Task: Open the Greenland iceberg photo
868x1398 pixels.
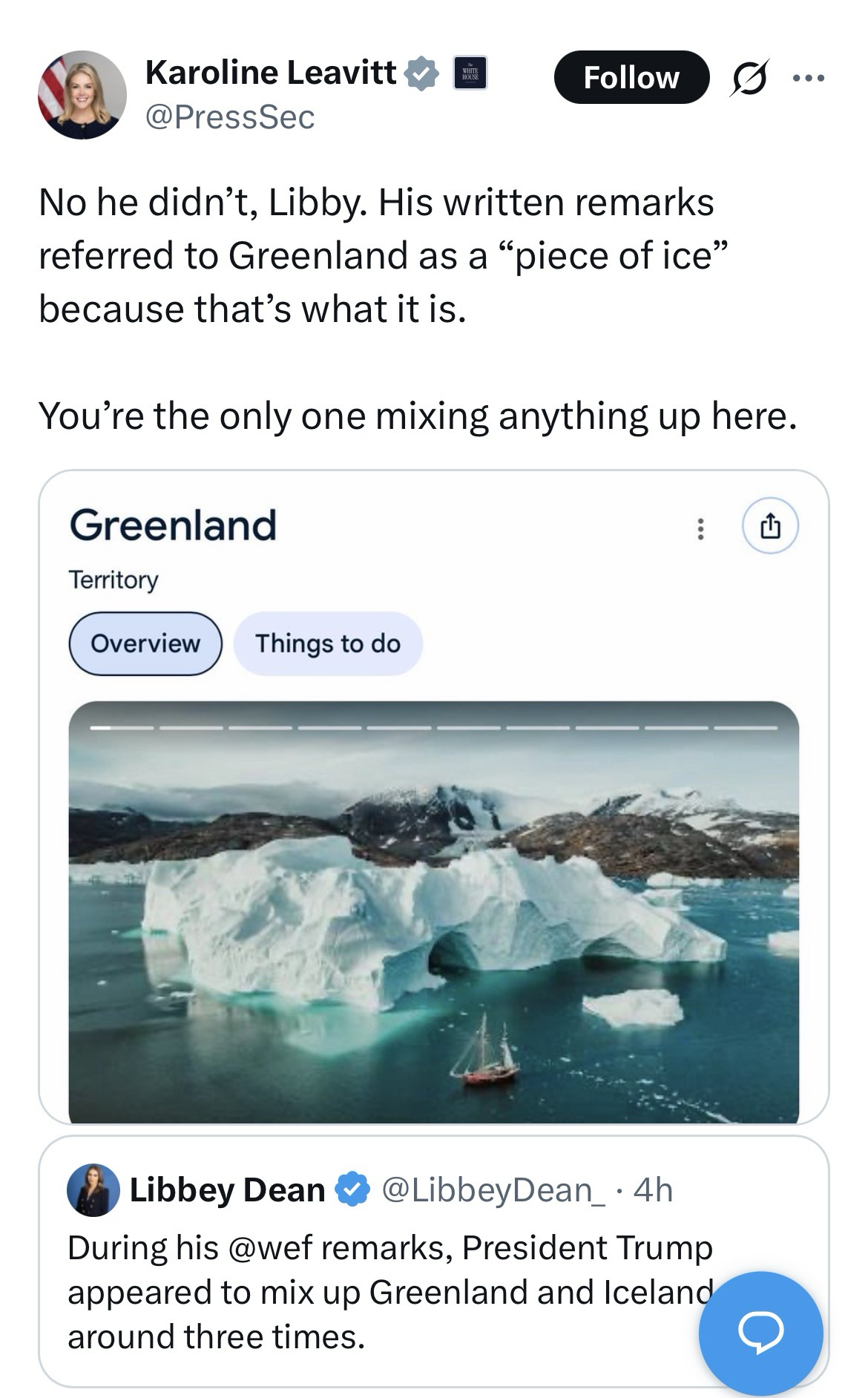Action: 433,920
